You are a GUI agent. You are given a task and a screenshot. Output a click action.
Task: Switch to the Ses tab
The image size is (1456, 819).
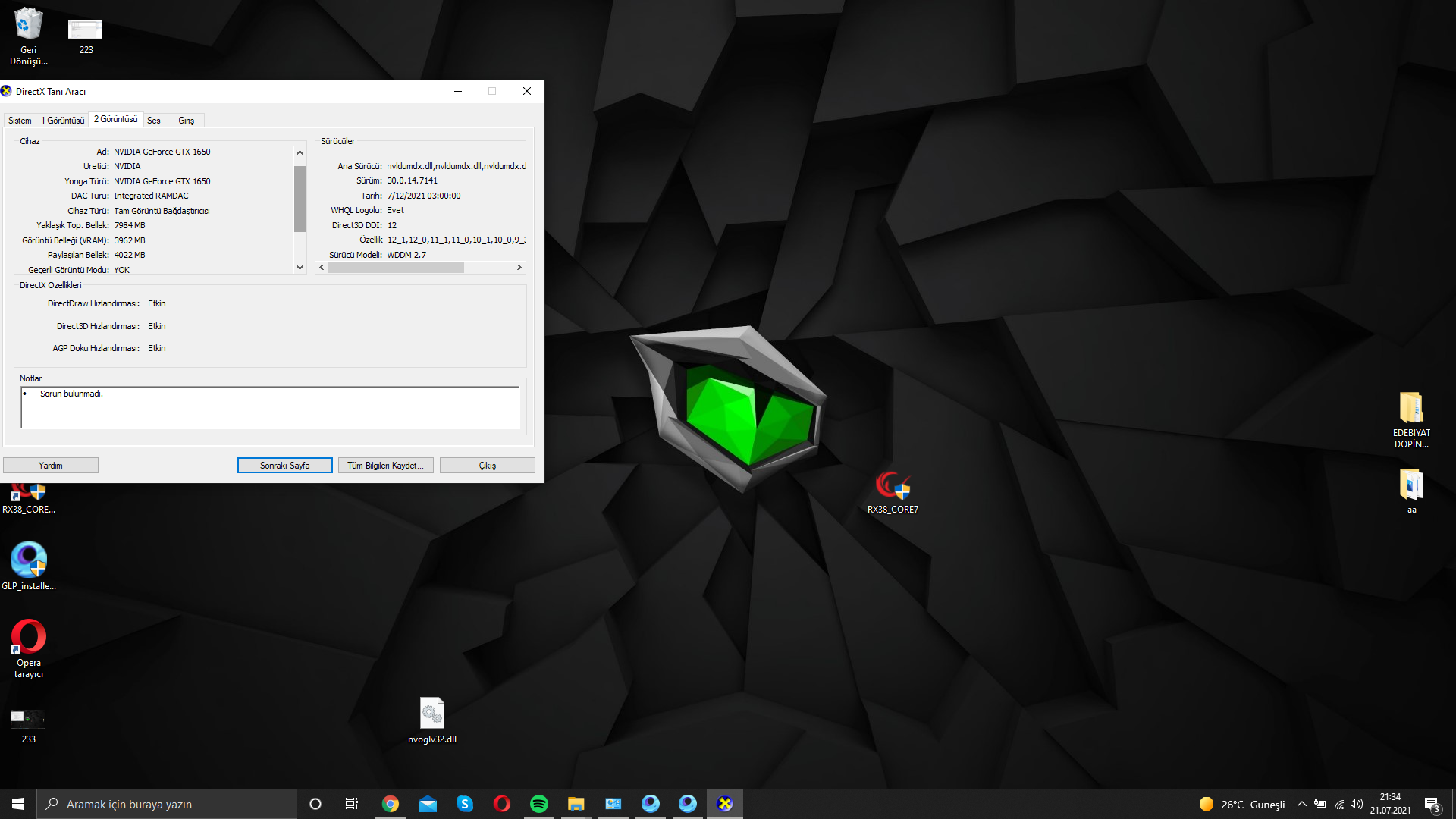[x=154, y=121]
